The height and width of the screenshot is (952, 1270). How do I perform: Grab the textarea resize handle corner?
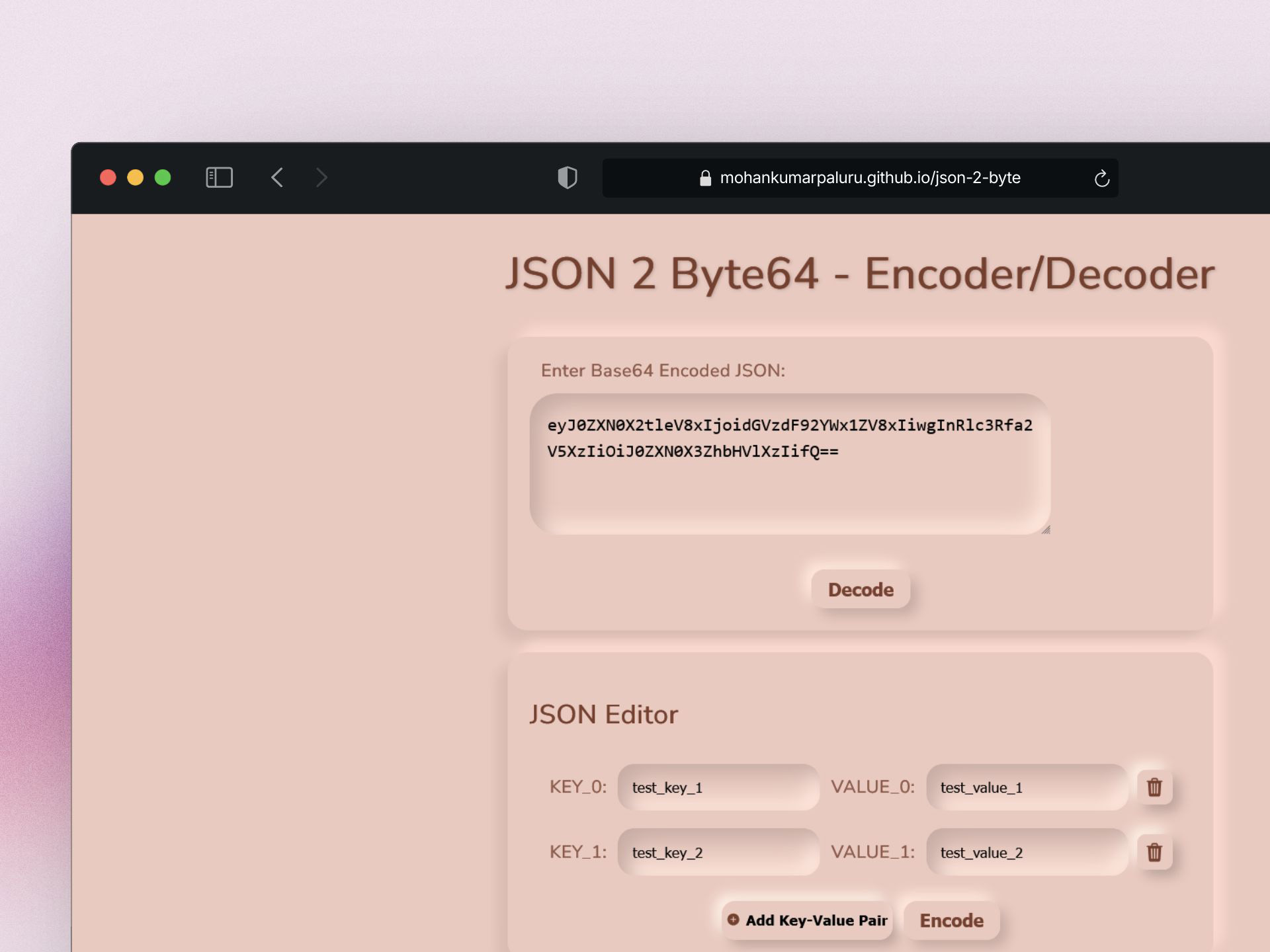[1045, 530]
